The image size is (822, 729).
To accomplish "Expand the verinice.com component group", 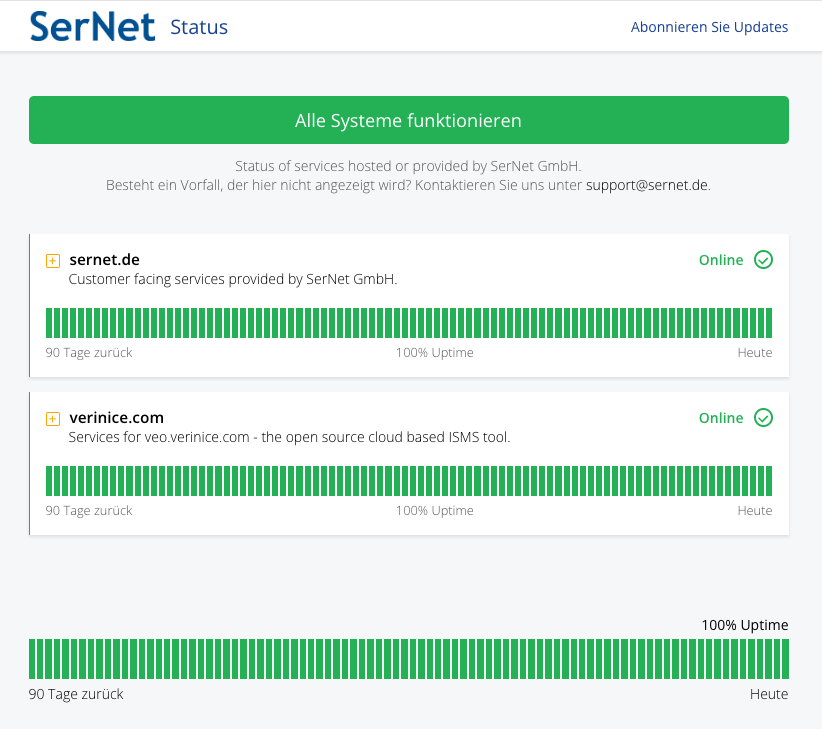I will click(x=53, y=419).
